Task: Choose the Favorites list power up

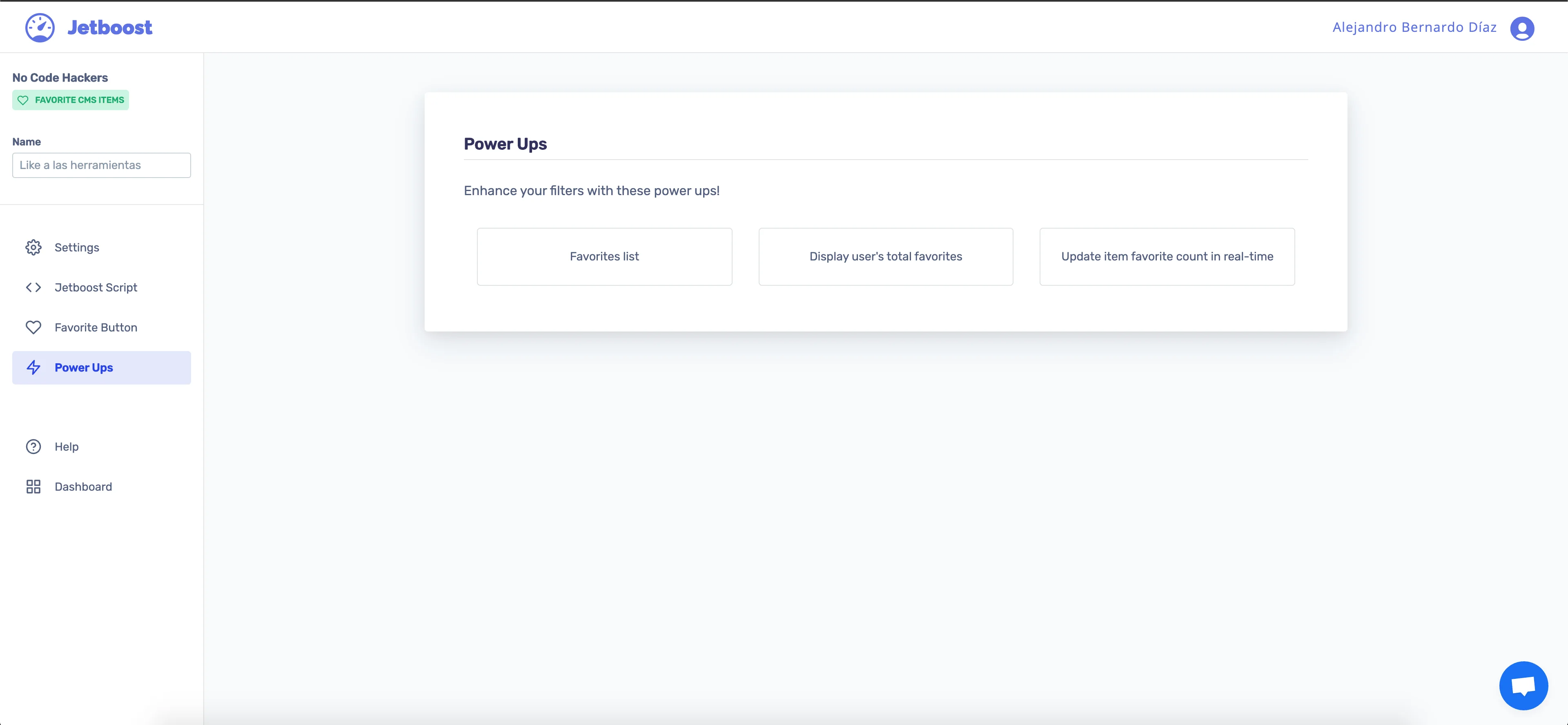Action: (604, 257)
